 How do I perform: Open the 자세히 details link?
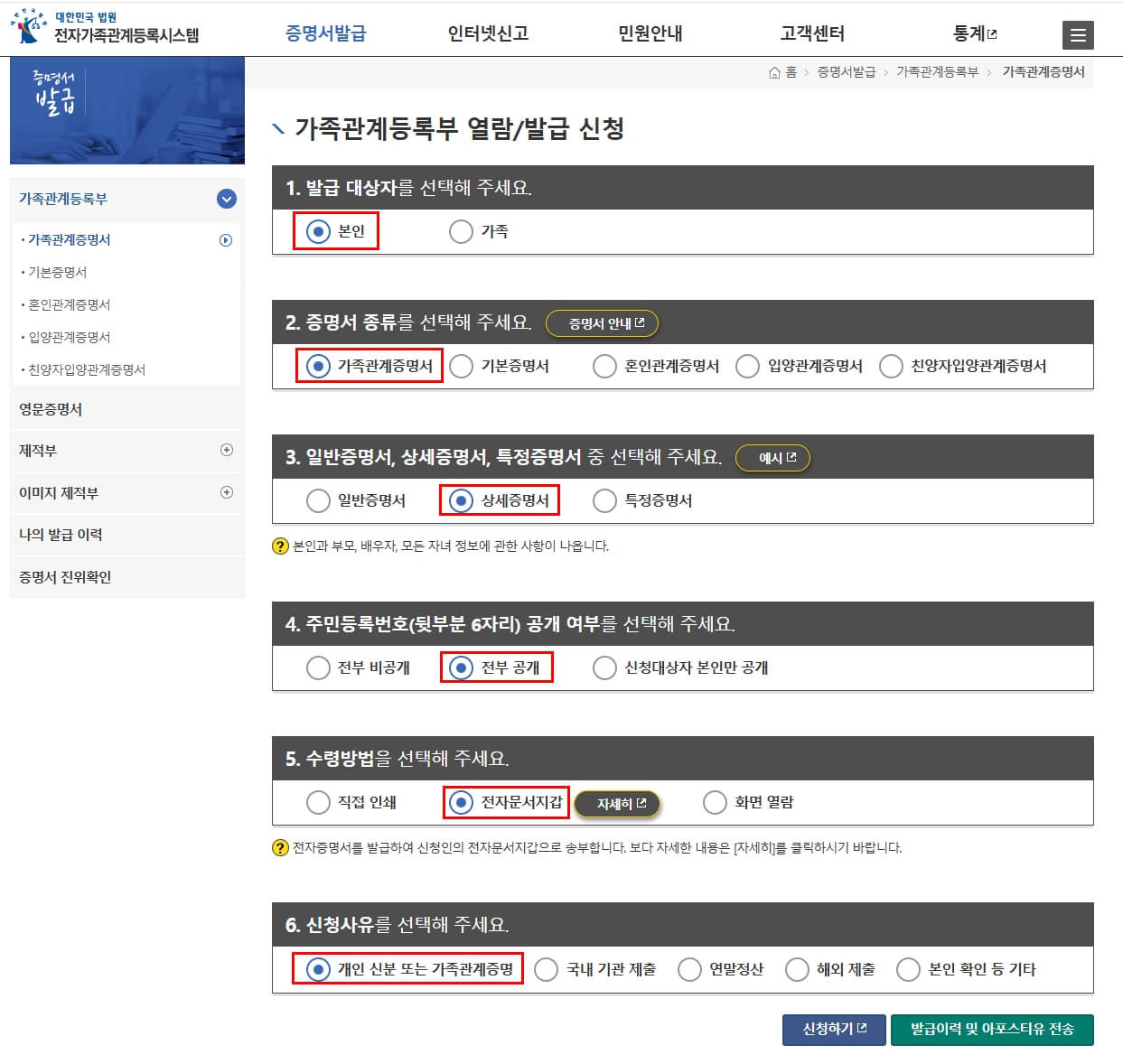pos(618,803)
